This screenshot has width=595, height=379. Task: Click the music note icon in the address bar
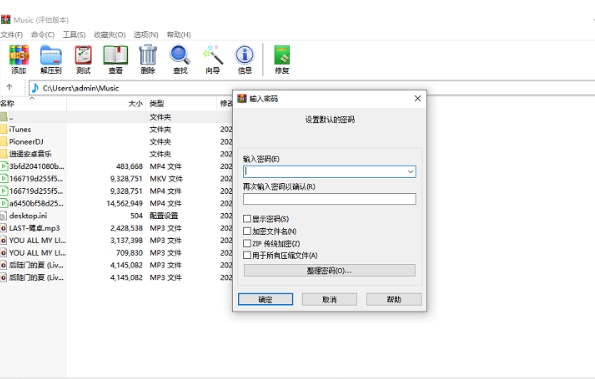pyautogui.click(x=35, y=88)
